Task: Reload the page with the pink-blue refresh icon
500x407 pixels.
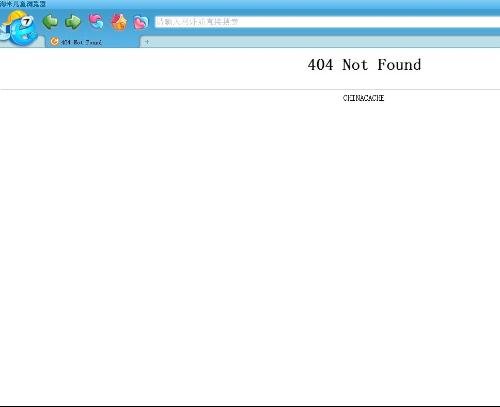Action: tap(96, 22)
